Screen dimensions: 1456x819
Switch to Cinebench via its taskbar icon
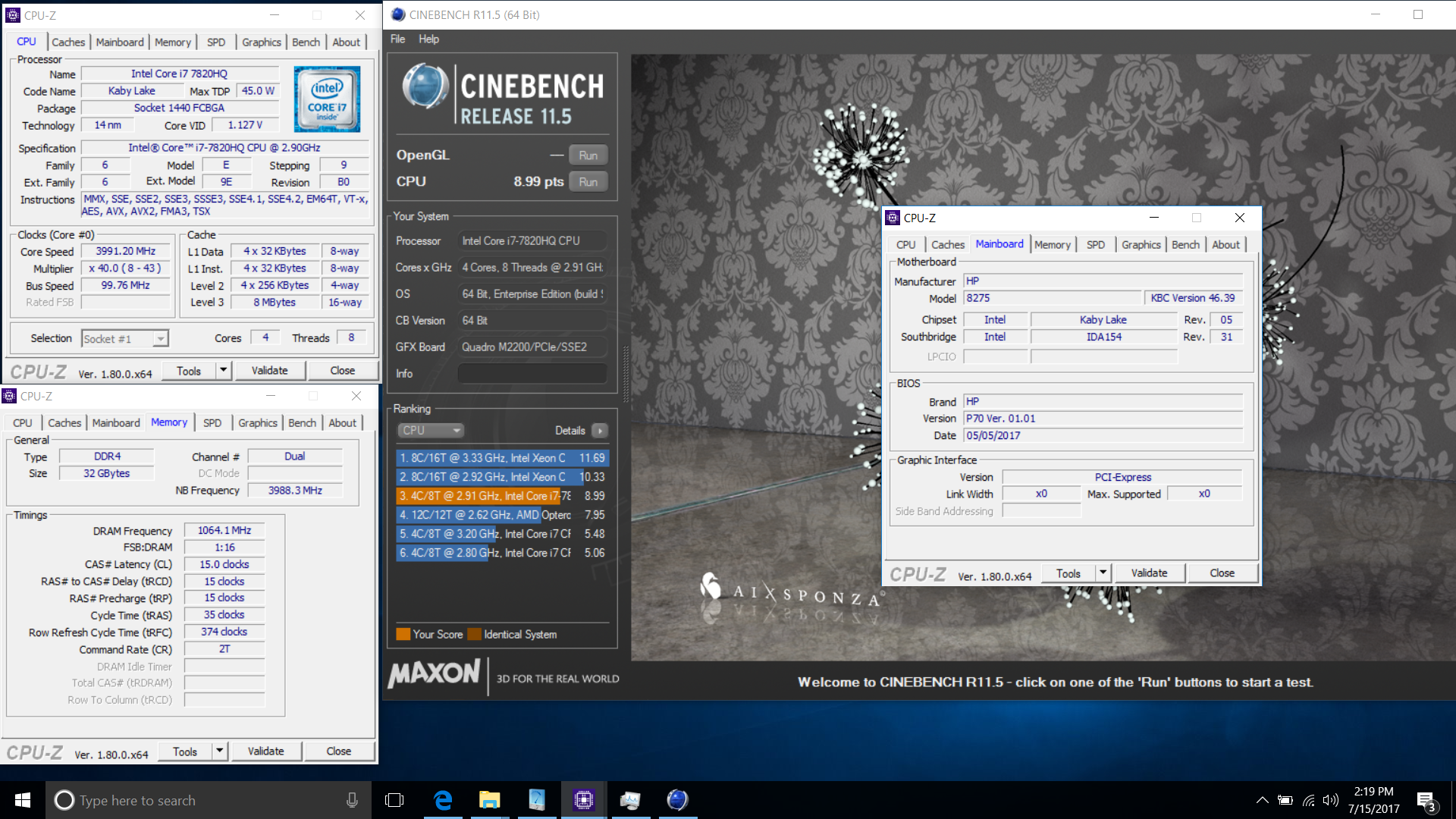677,800
